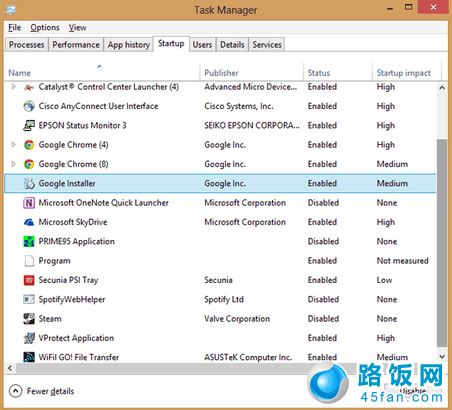Click the VProtect Application icon
The image size is (452, 410).
pos(29,338)
